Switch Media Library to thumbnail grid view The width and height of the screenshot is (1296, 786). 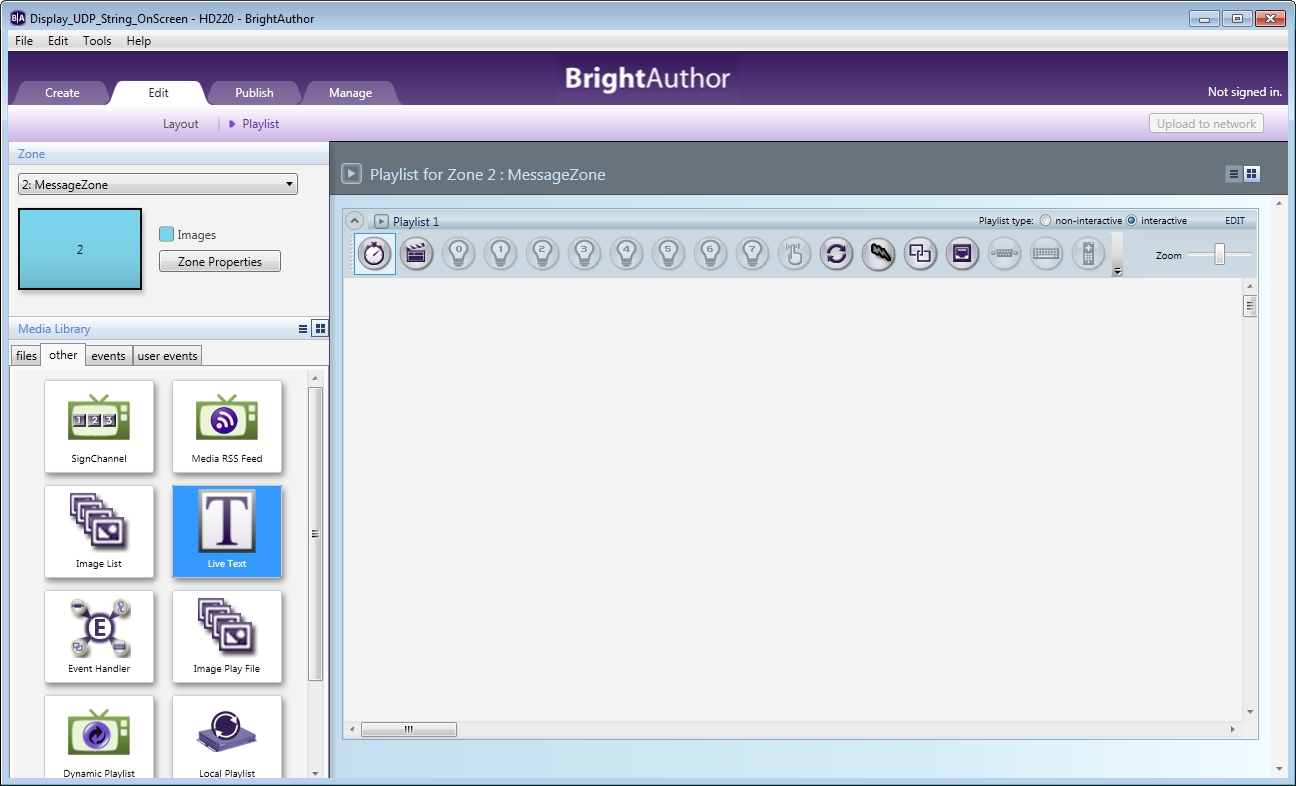pyautogui.click(x=320, y=328)
